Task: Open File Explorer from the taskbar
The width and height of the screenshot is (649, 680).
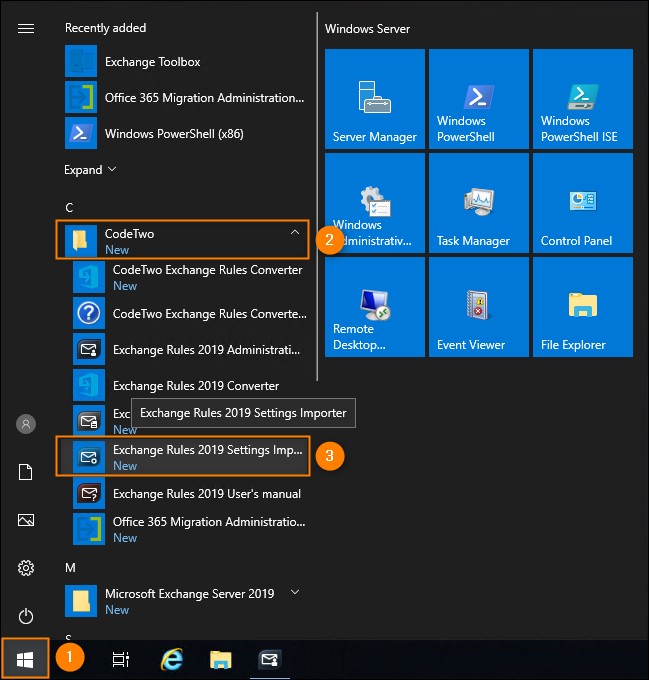Action: click(x=221, y=660)
